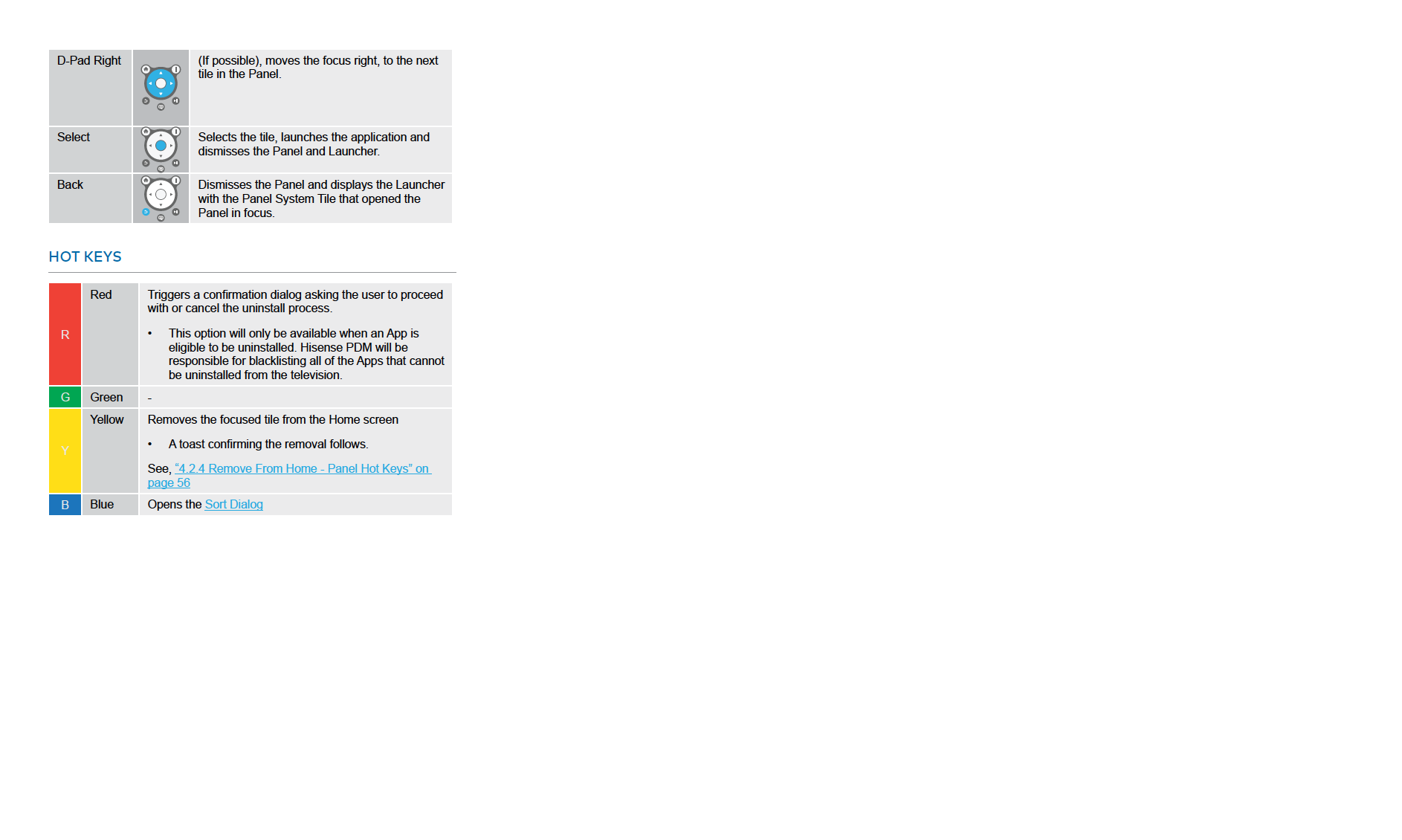Open the Sort Dialog link
Screen dimensions: 1402x840
tap(233, 504)
